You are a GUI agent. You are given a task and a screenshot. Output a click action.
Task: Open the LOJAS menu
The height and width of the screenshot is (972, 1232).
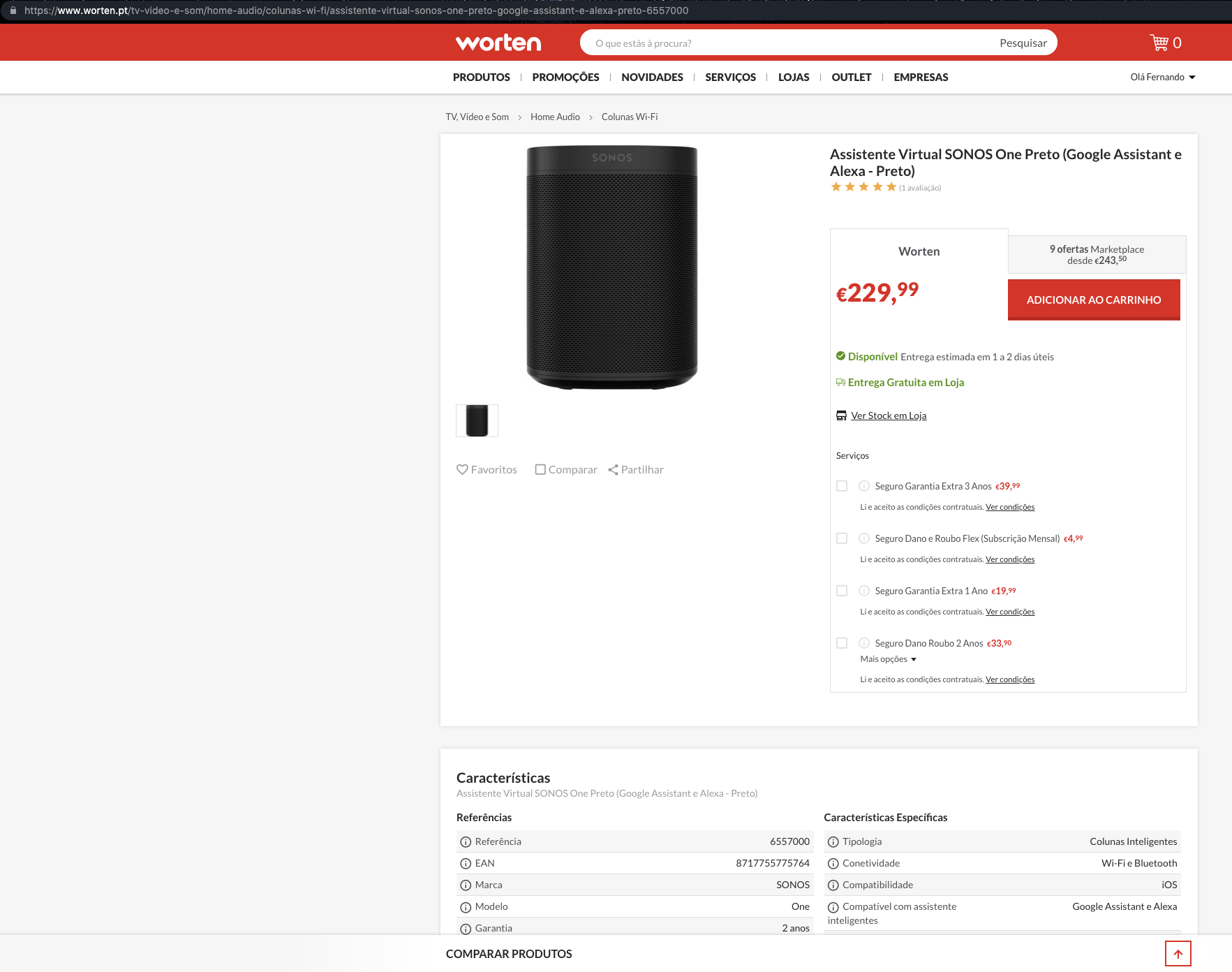click(x=794, y=77)
